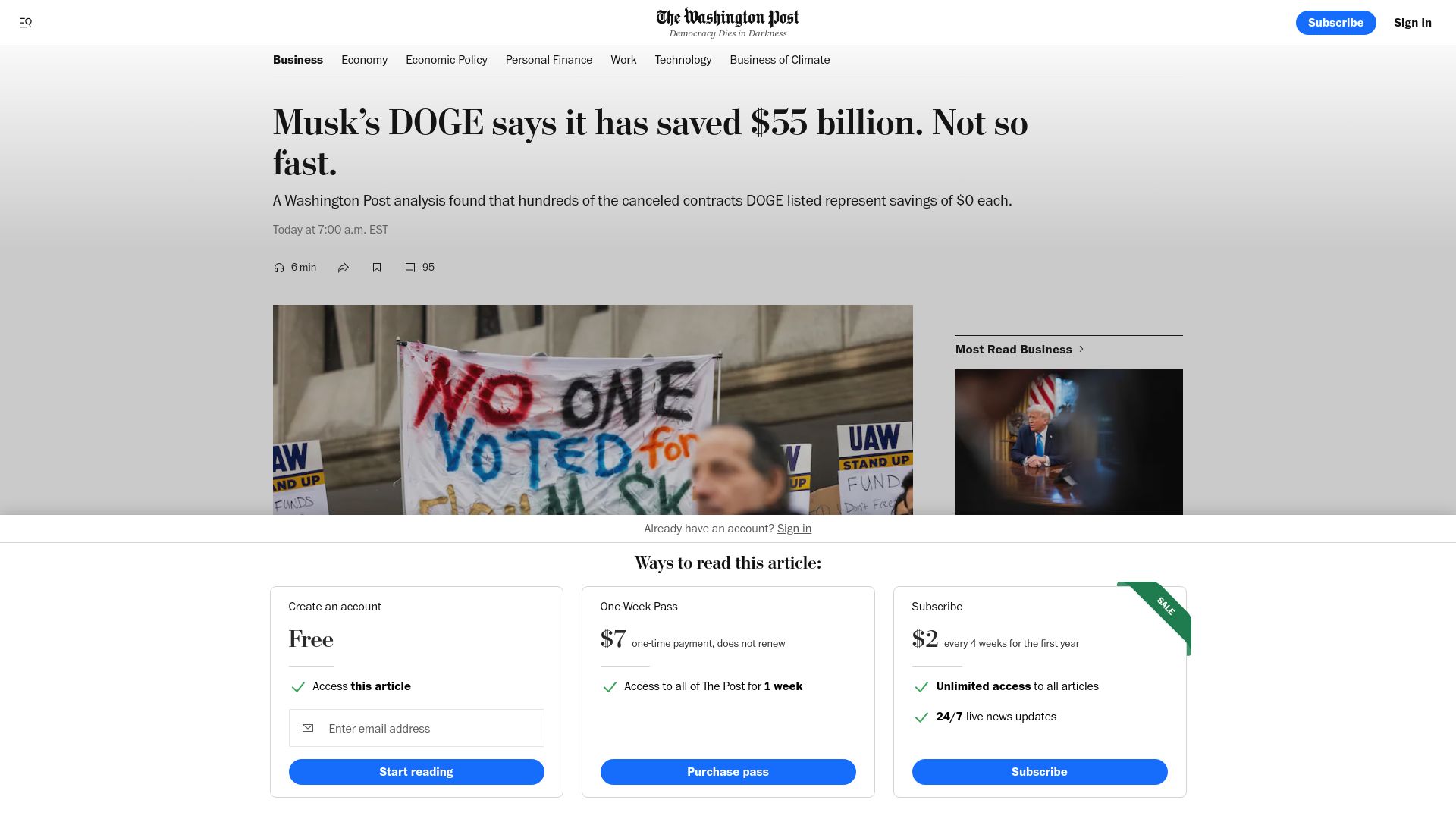1456x819 pixels.
Task: Click Subscribe in the $2 offer card
Action: click(x=1040, y=772)
